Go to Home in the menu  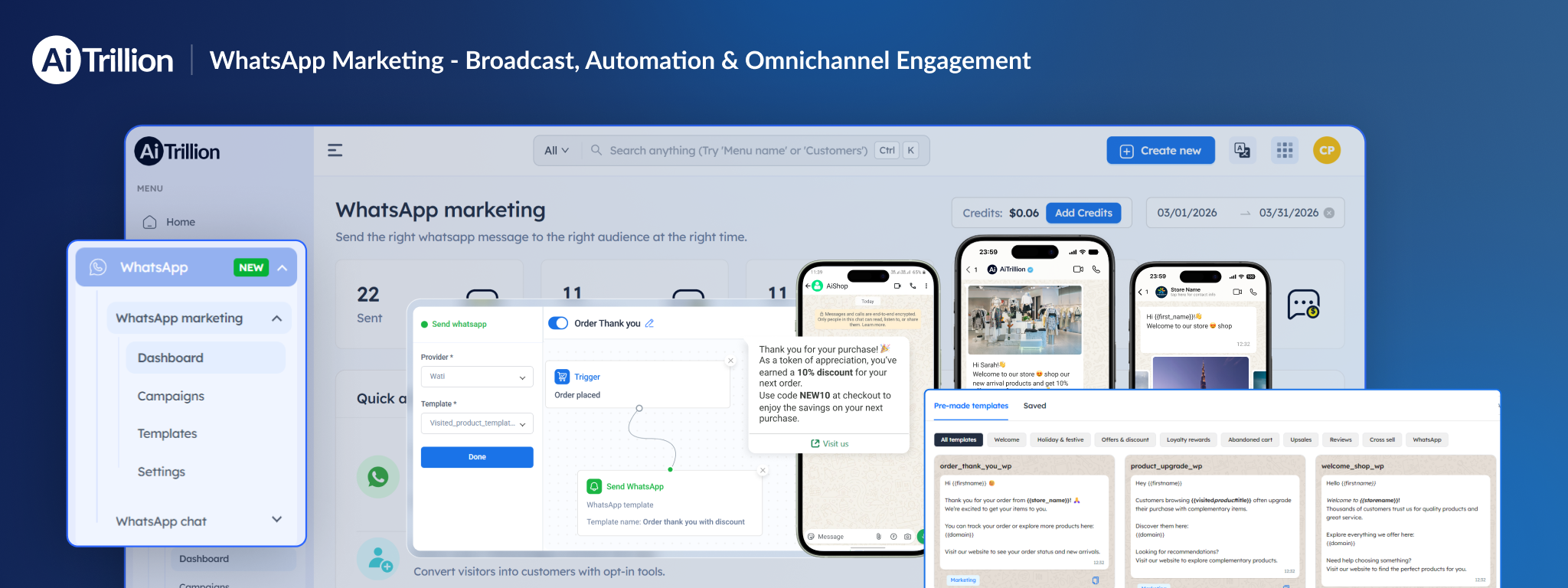pos(181,222)
